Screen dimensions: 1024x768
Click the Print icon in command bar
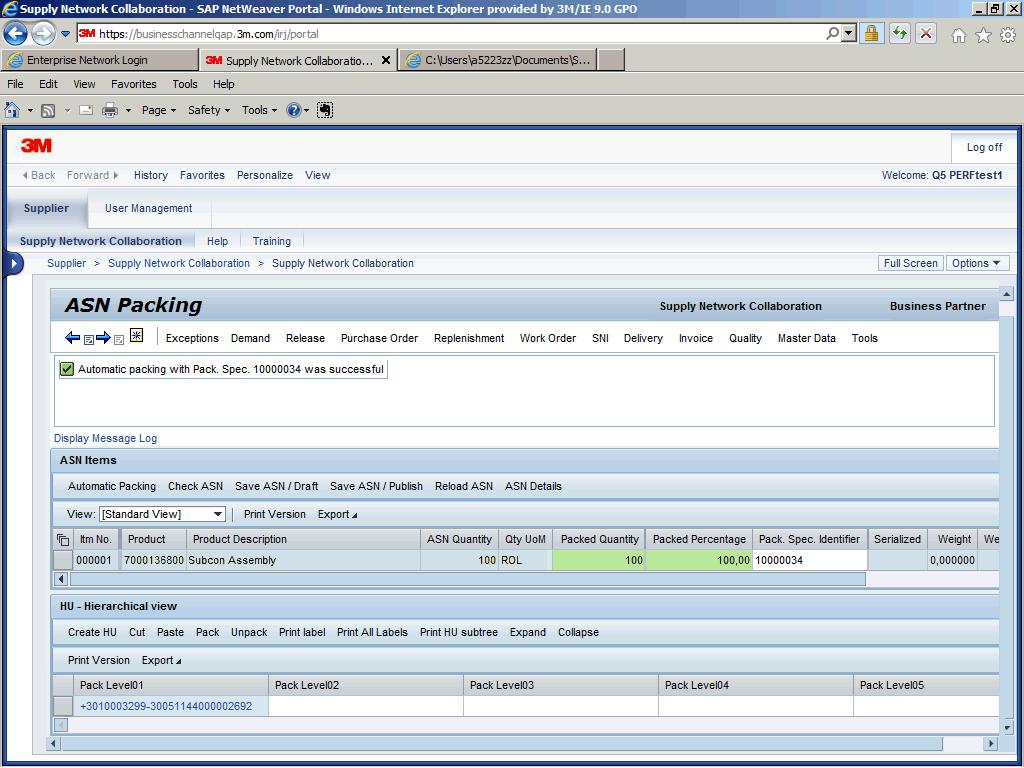[110, 110]
